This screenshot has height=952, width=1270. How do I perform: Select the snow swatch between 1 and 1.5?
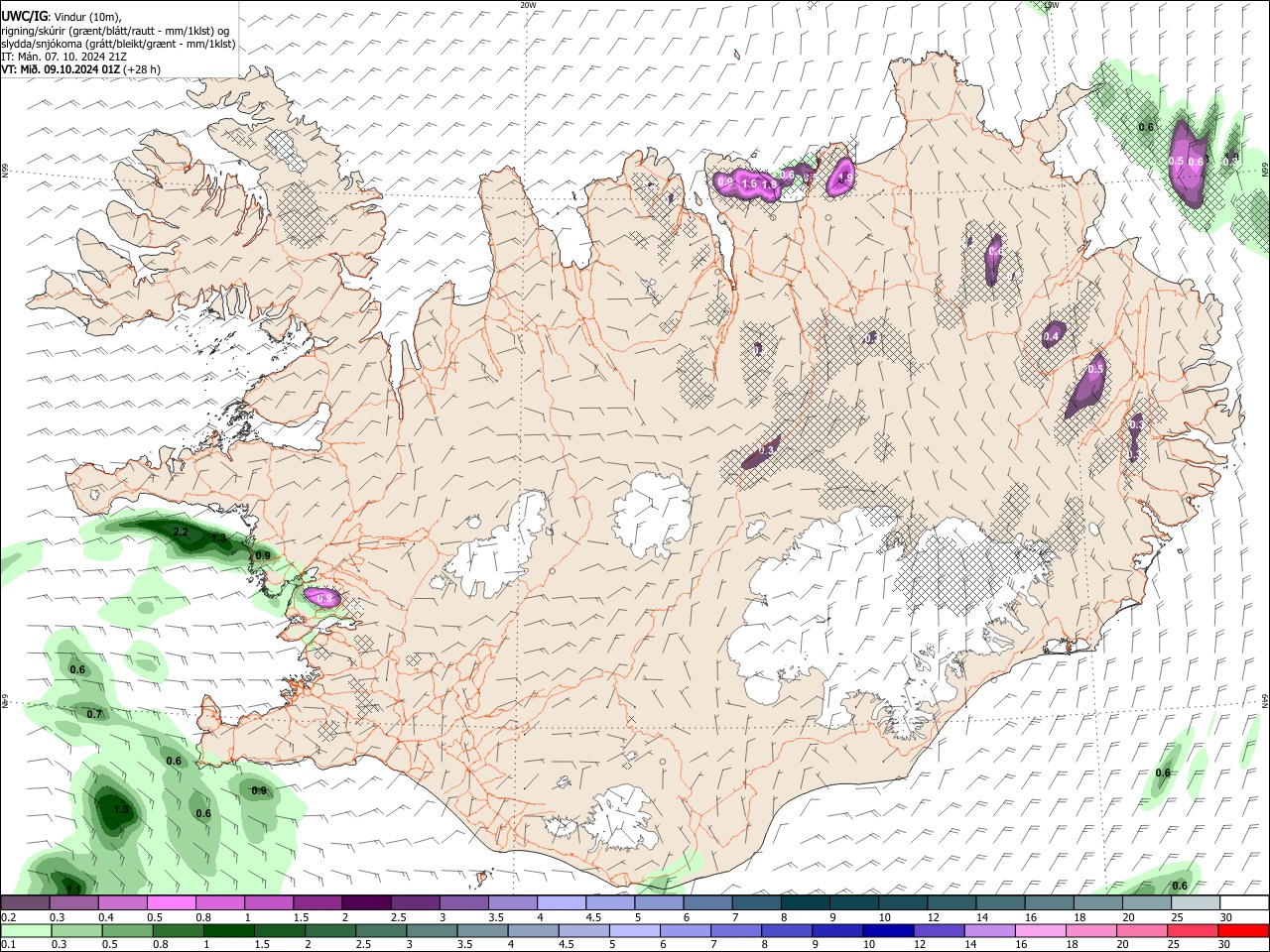(269, 903)
